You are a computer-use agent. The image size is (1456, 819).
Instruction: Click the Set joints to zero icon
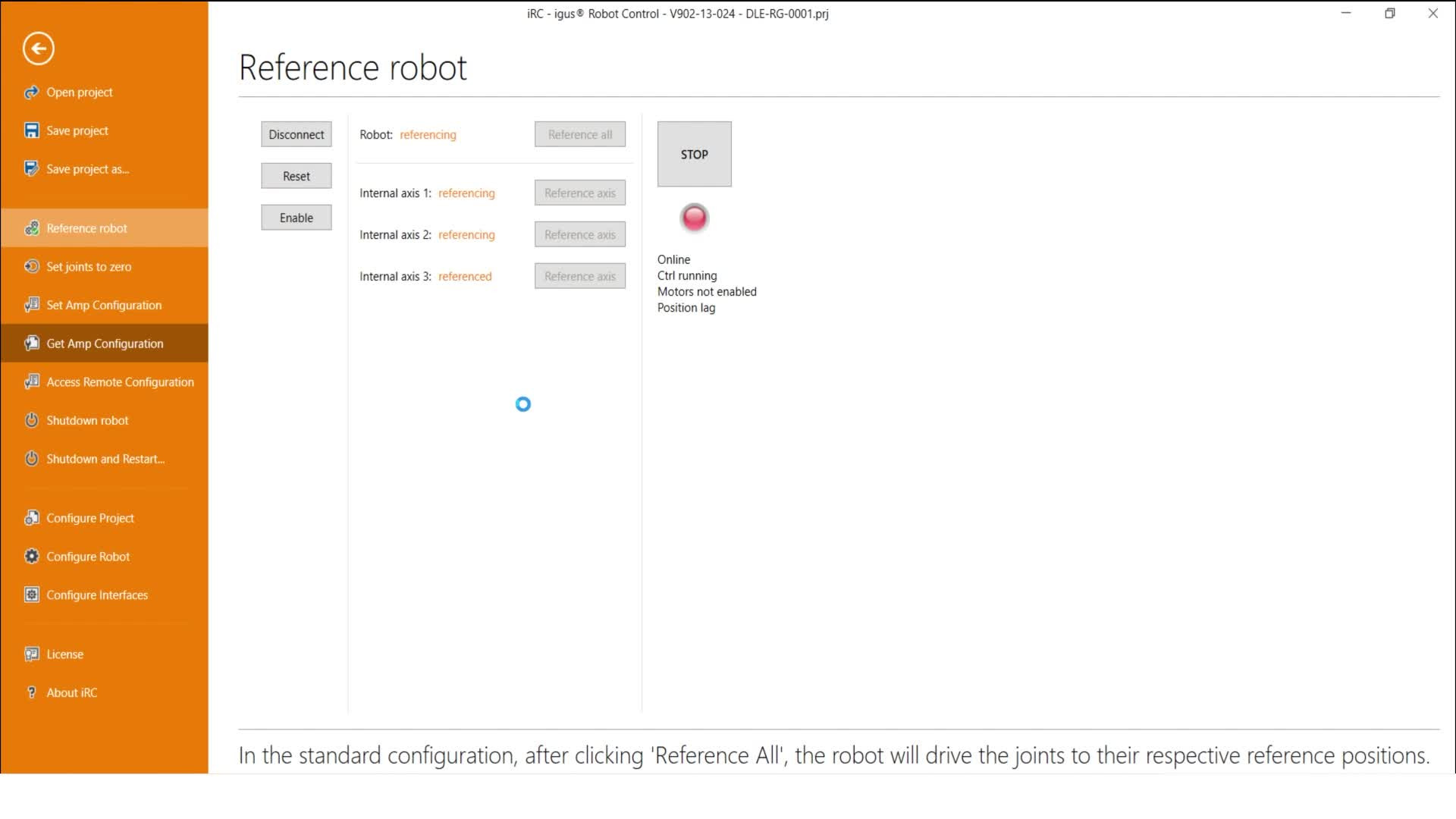[31, 266]
